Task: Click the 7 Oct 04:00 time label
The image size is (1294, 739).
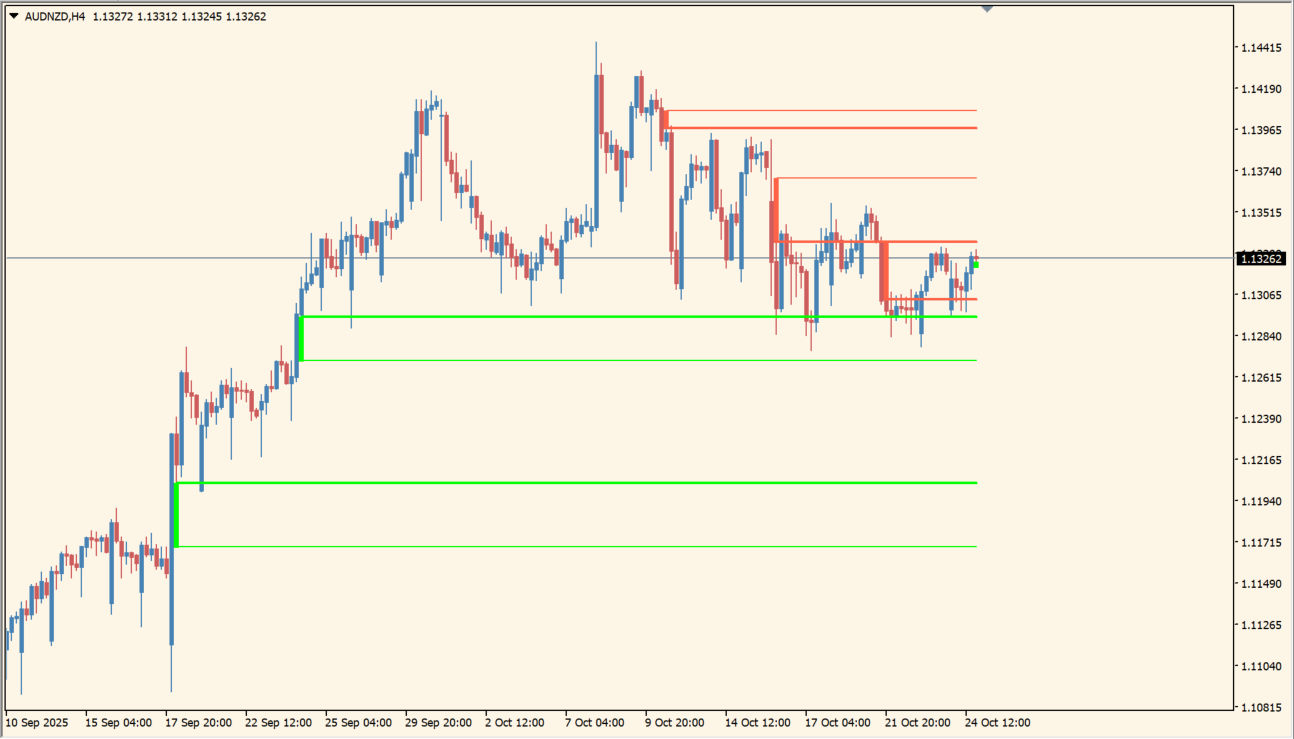Action: pos(594,722)
